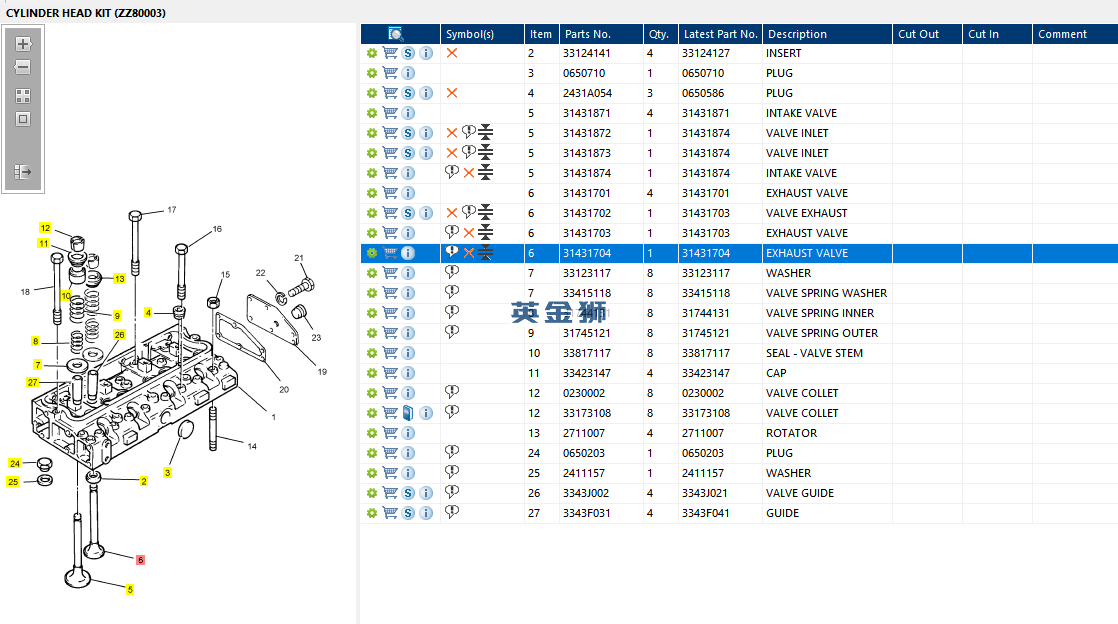
Task: Click the Latest Part No. column header
Action: coord(720,34)
